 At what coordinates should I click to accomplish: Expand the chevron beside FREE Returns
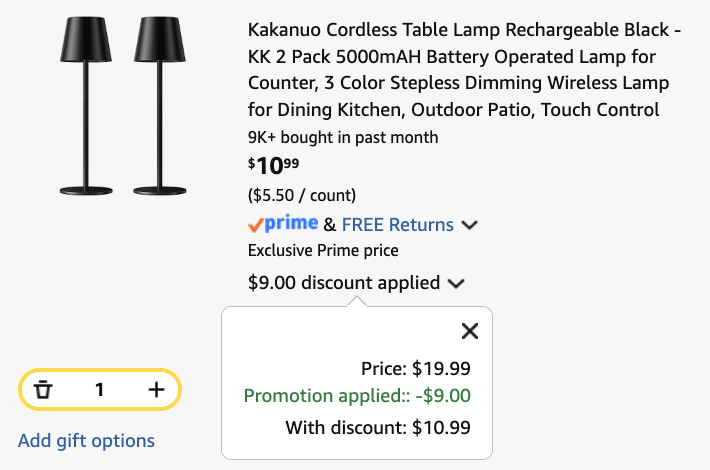tap(469, 225)
